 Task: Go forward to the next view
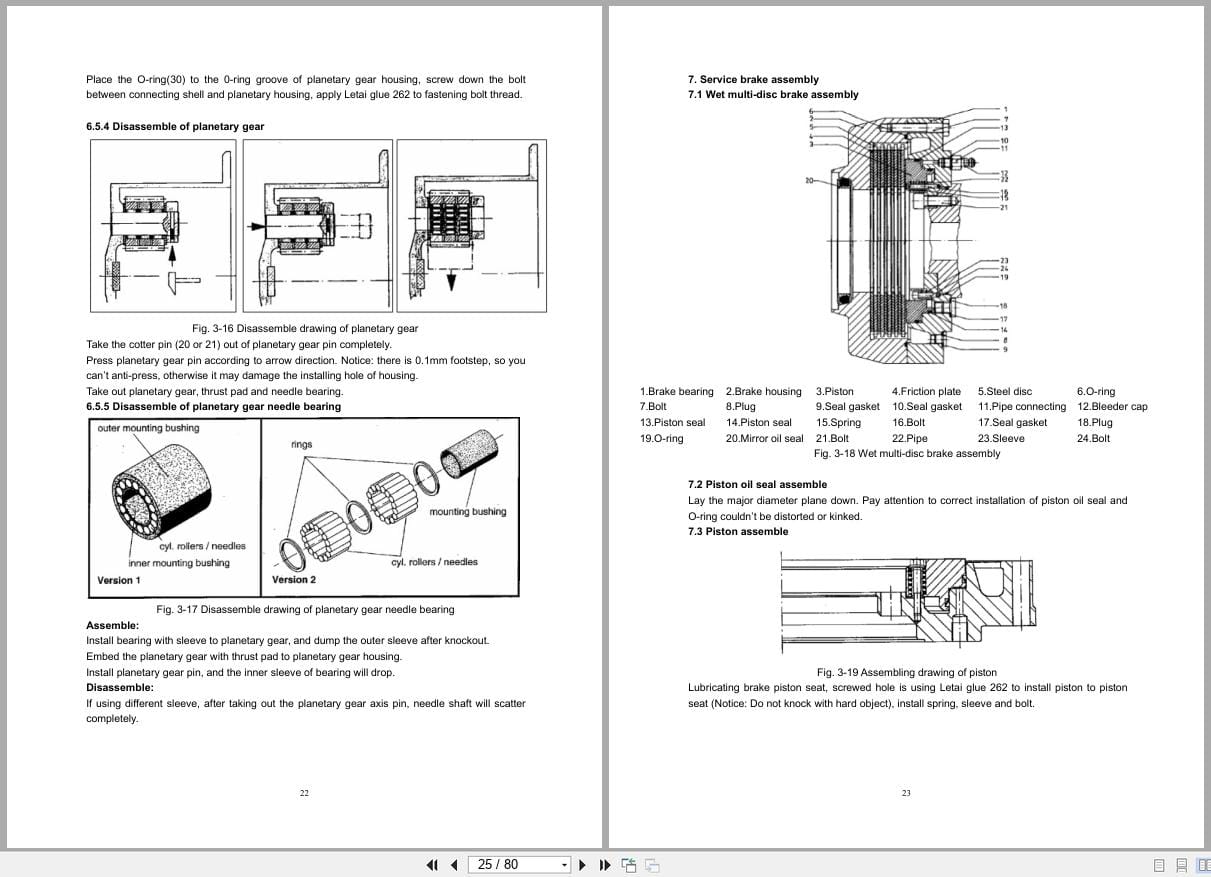tap(651, 865)
